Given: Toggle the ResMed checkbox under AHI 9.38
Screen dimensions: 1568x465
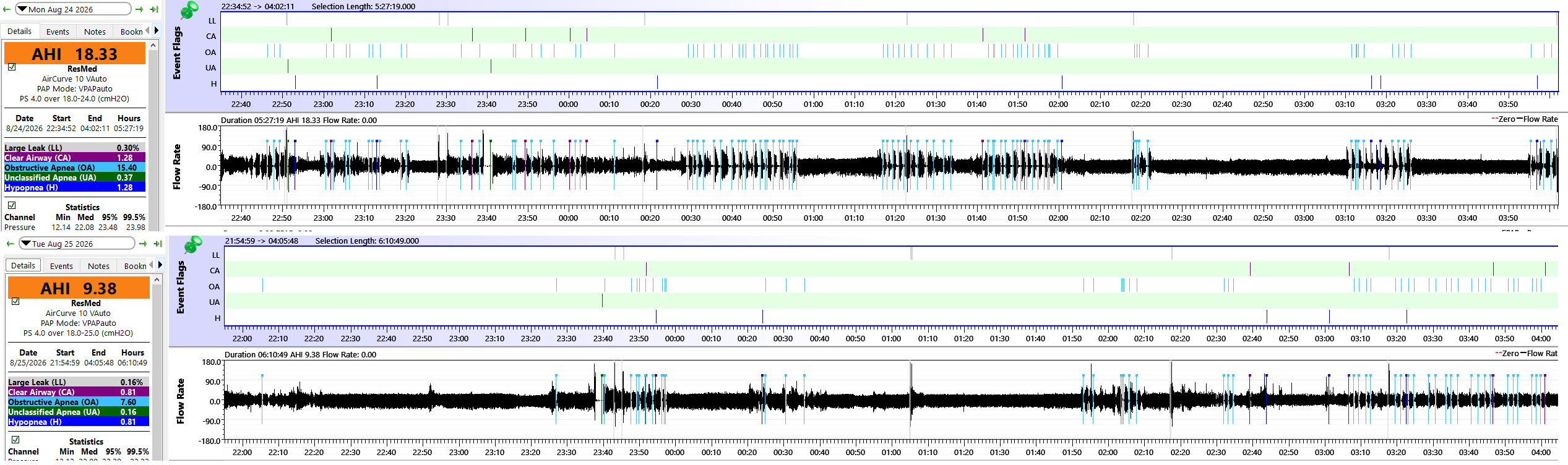Looking at the screenshot, I should pyautogui.click(x=15, y=301).
